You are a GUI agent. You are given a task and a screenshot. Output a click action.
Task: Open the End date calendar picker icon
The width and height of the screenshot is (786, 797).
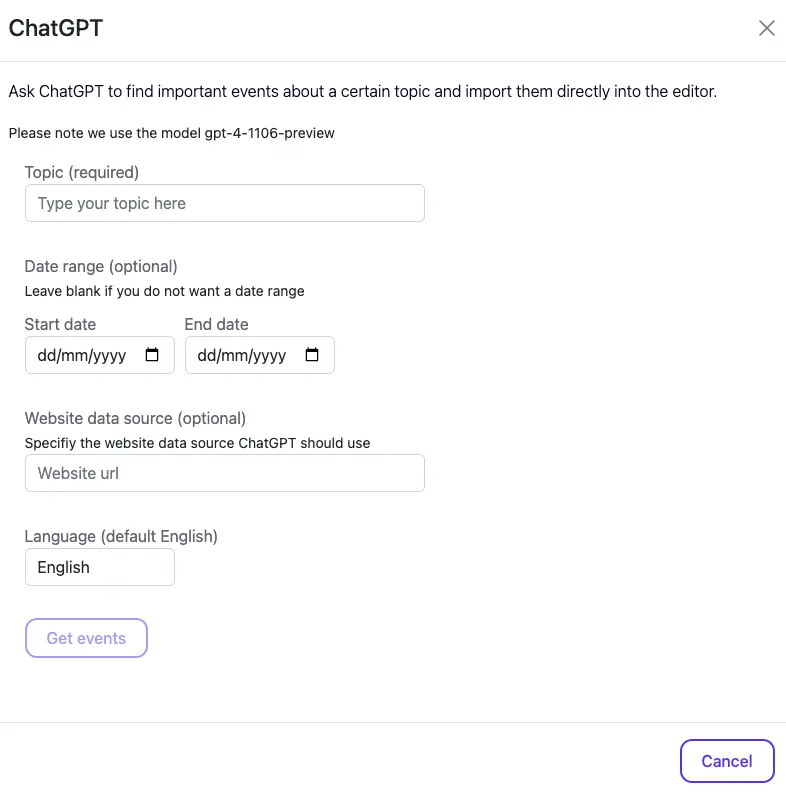tap(312, 355)
